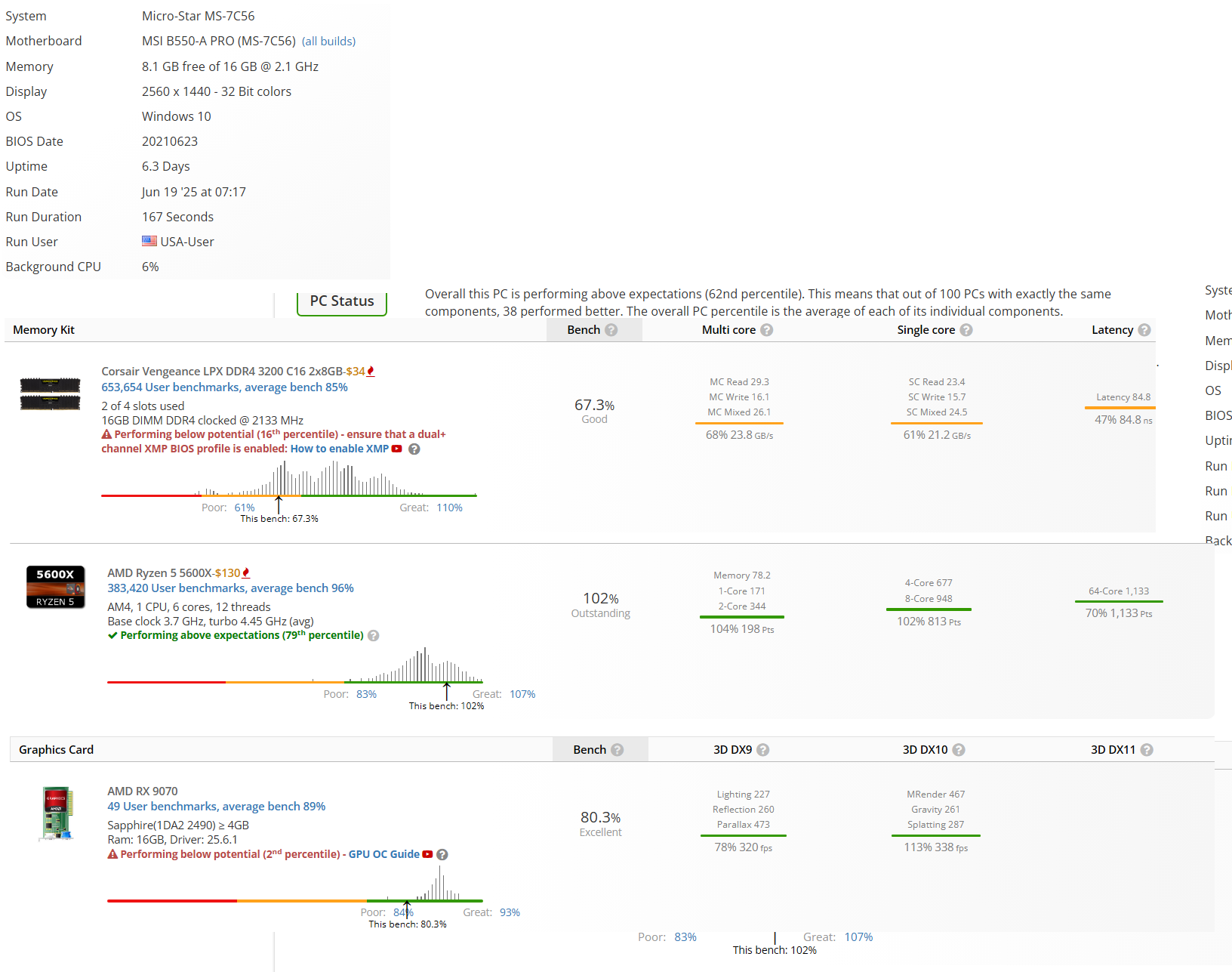Viewport: 1232px width, 972px height.
Task: Open help icon beside Memory Kit Bench header
Action: [611, 330]
